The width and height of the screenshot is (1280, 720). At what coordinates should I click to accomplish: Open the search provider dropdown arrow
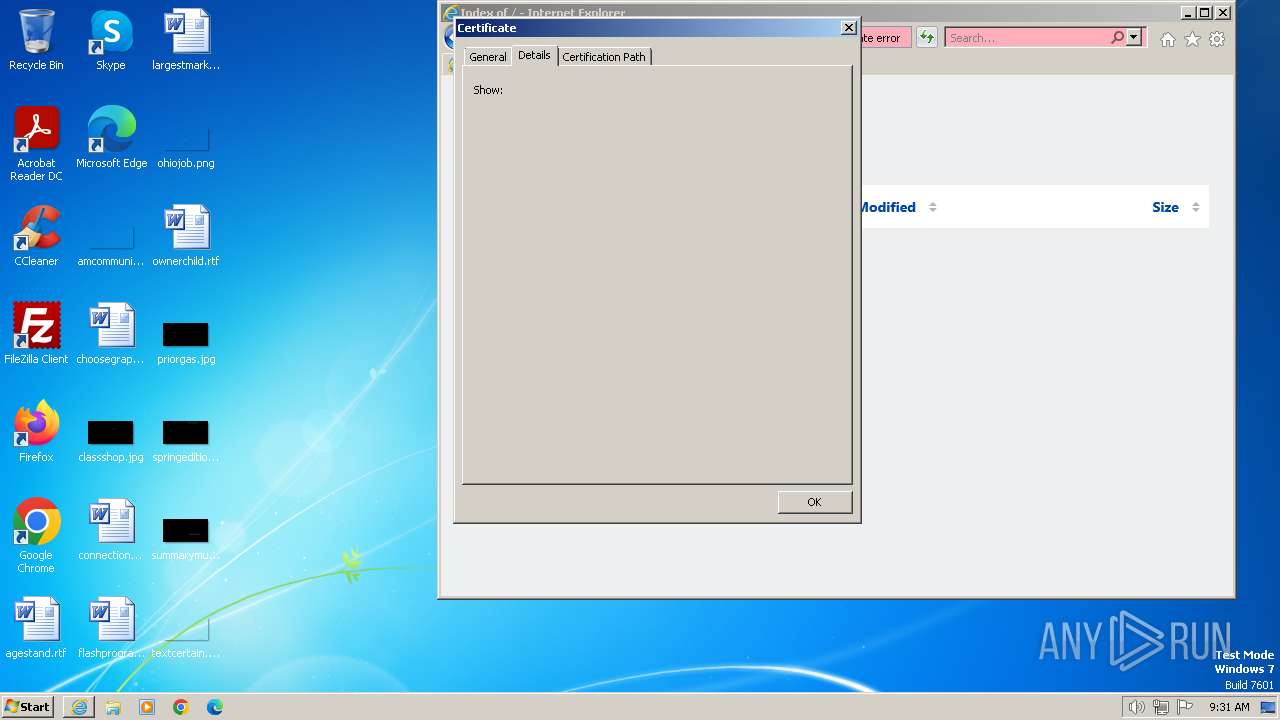[x=1134, y=38]
